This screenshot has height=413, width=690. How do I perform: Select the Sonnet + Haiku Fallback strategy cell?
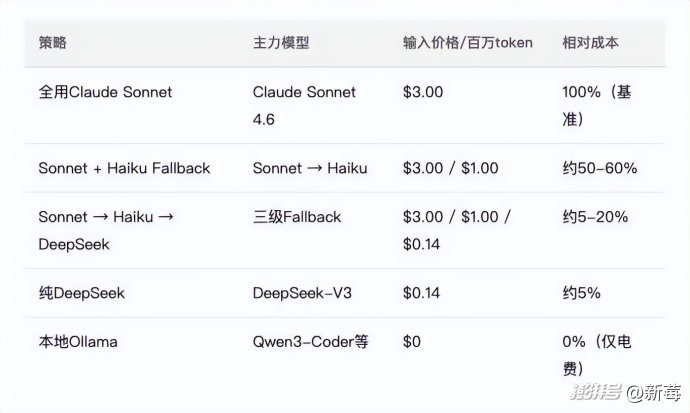124,168
